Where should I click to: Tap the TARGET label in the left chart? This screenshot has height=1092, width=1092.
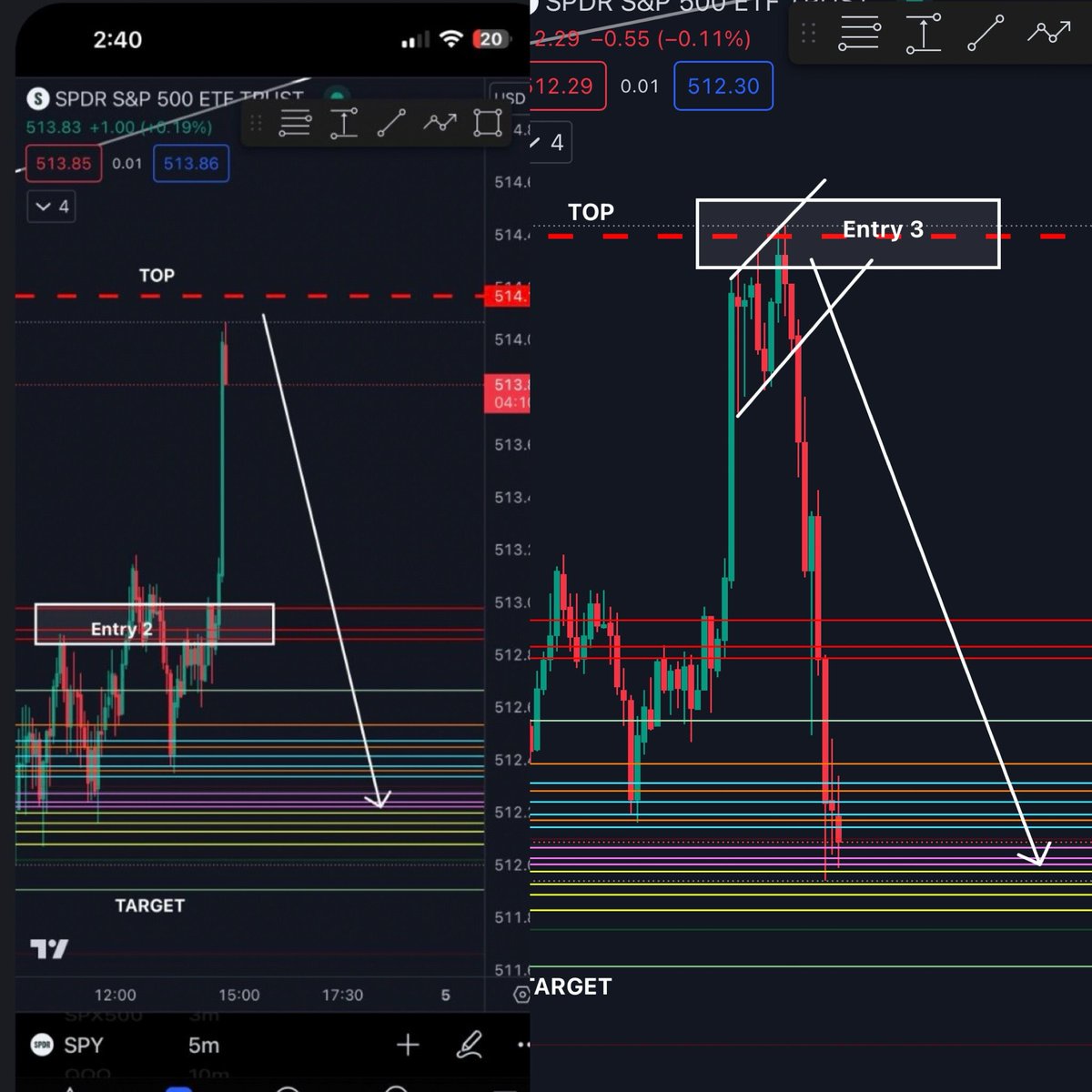[x=149, y=905]
